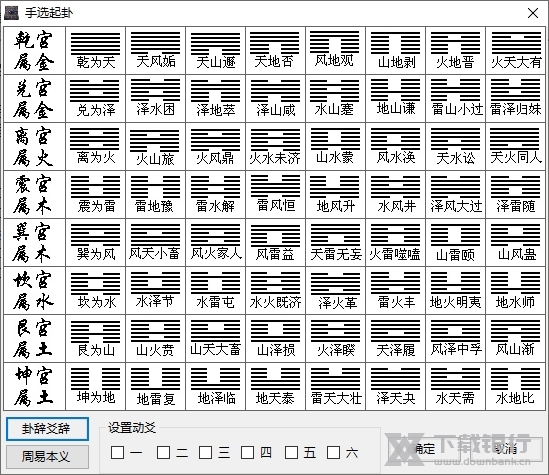This screenshot has width=549, height=475.
Task: Pick the 山风蛊 hexagram
Action: coord(515,243)
